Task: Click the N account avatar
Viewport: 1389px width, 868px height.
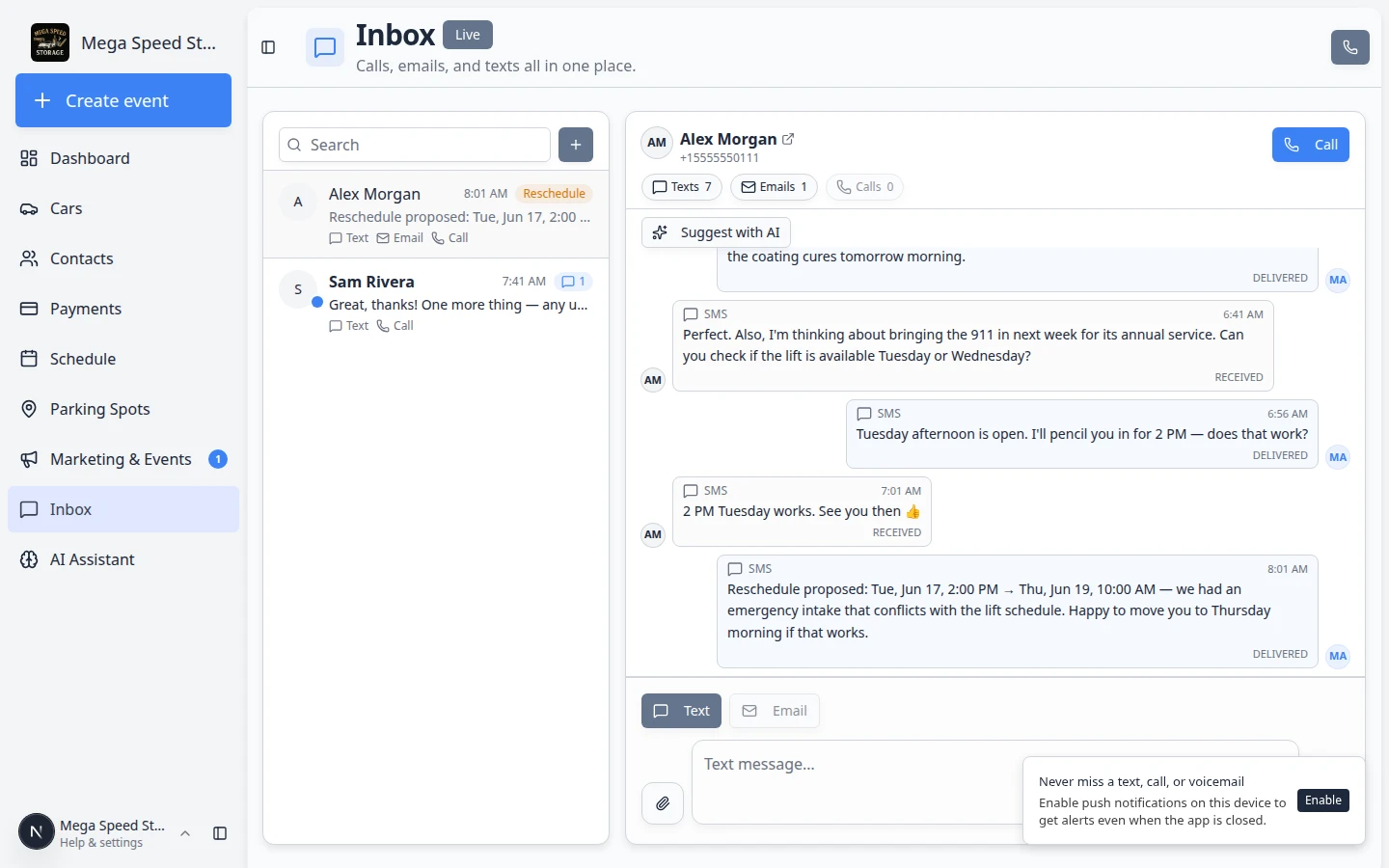Action: 36,831
